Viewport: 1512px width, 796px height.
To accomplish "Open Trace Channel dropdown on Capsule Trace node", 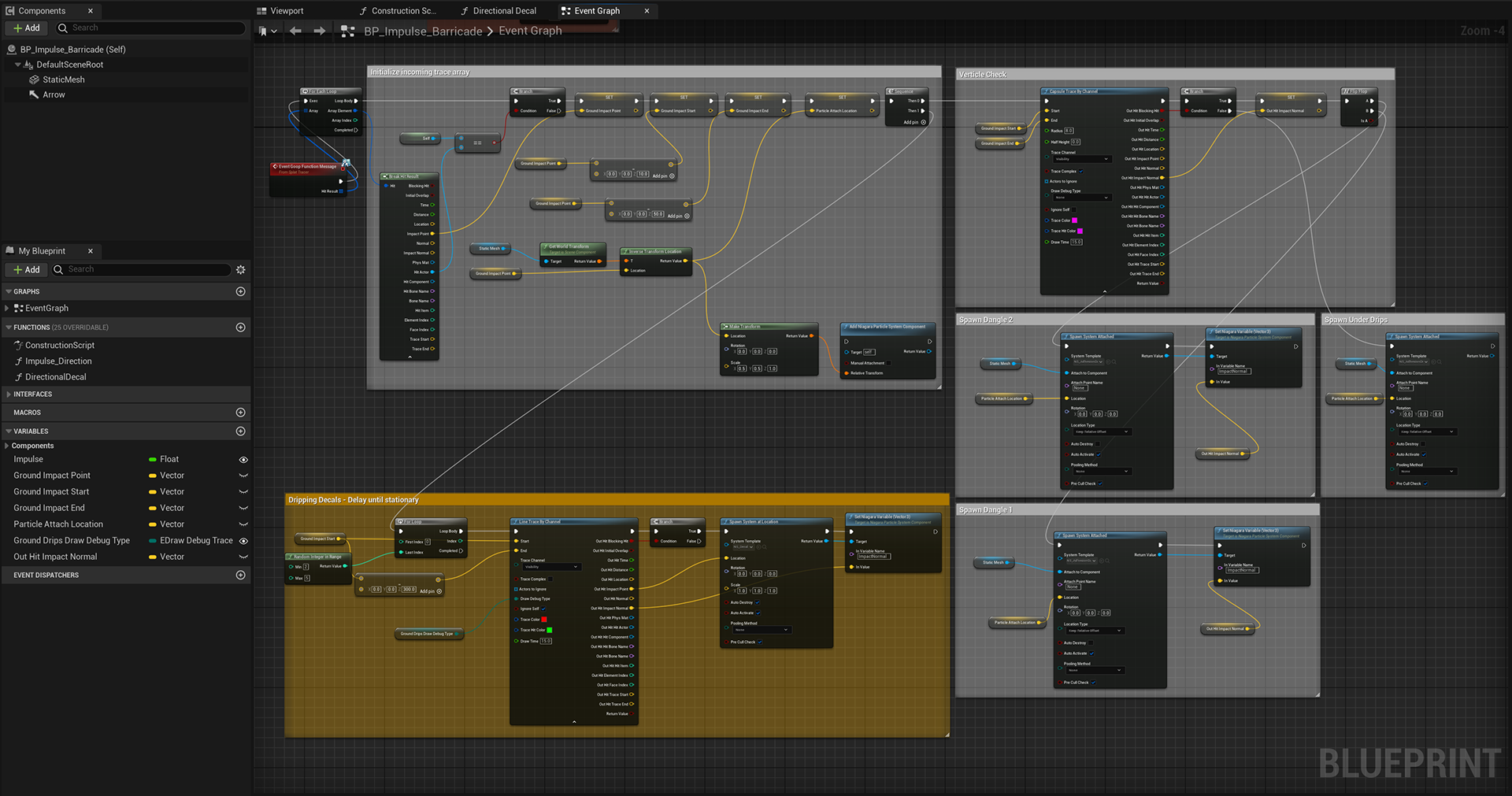I will click(1081, 159).
